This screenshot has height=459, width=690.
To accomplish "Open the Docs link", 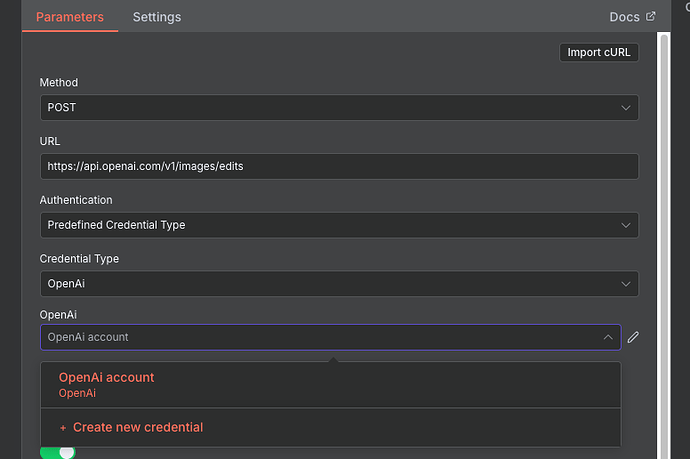I will click(x=624, y=17).
